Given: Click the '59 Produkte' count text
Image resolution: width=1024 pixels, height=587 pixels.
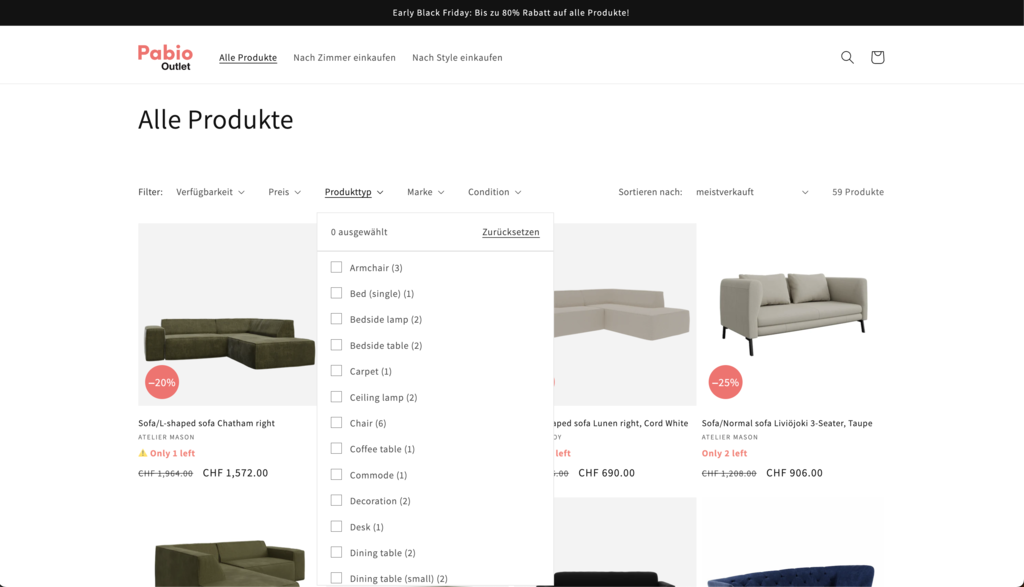Looking at the screenshot, I should (857, 192).
